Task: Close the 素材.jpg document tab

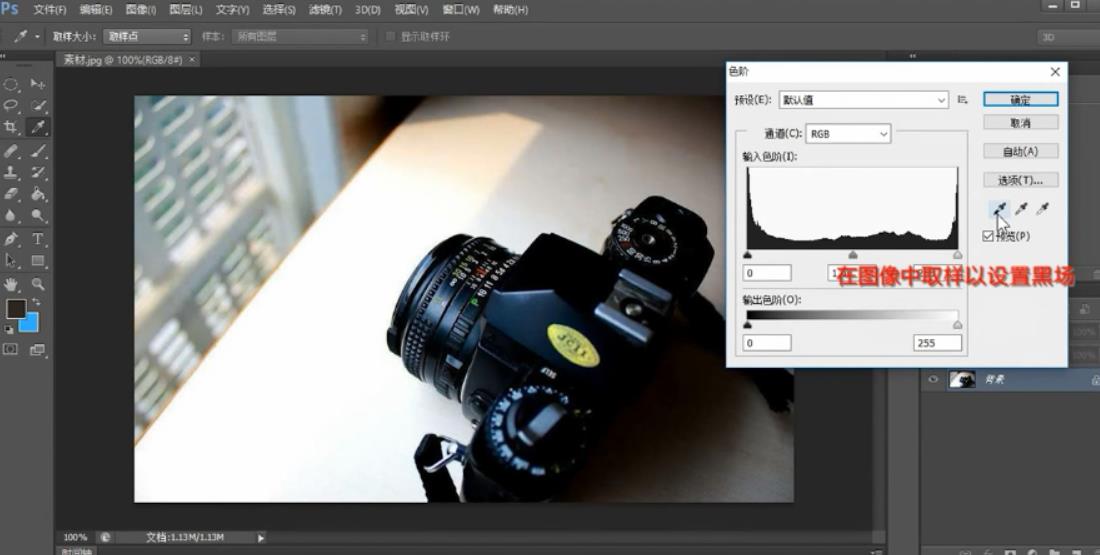Action: coord(193,60)
